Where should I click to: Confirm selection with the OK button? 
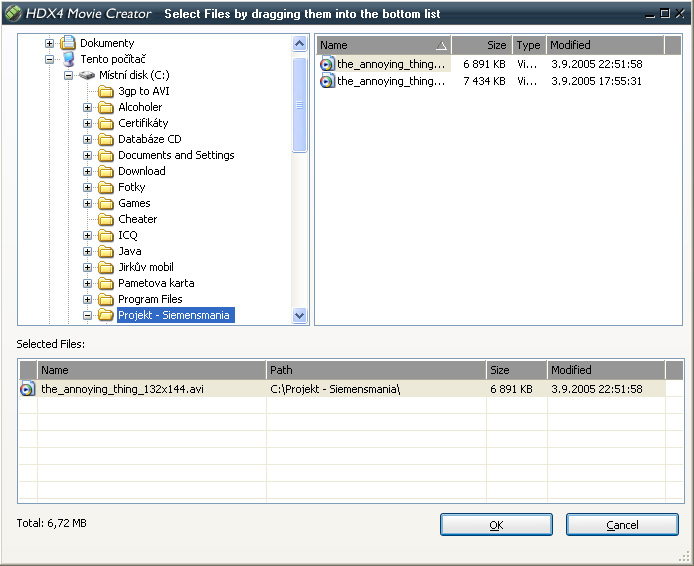[x=496, y=525]
